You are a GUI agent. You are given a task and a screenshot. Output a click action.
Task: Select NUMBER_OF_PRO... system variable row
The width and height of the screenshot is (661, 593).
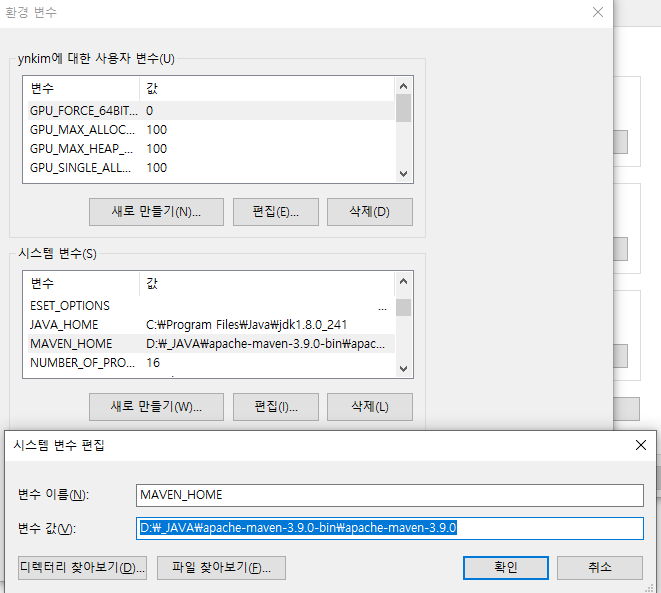pyautogui.click(x=211, y=362)
